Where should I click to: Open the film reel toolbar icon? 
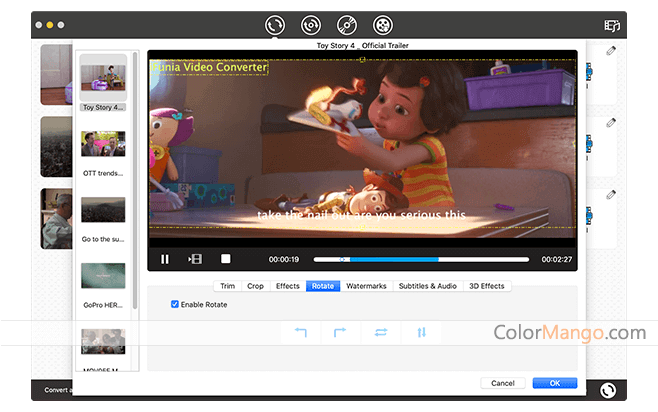383,25
